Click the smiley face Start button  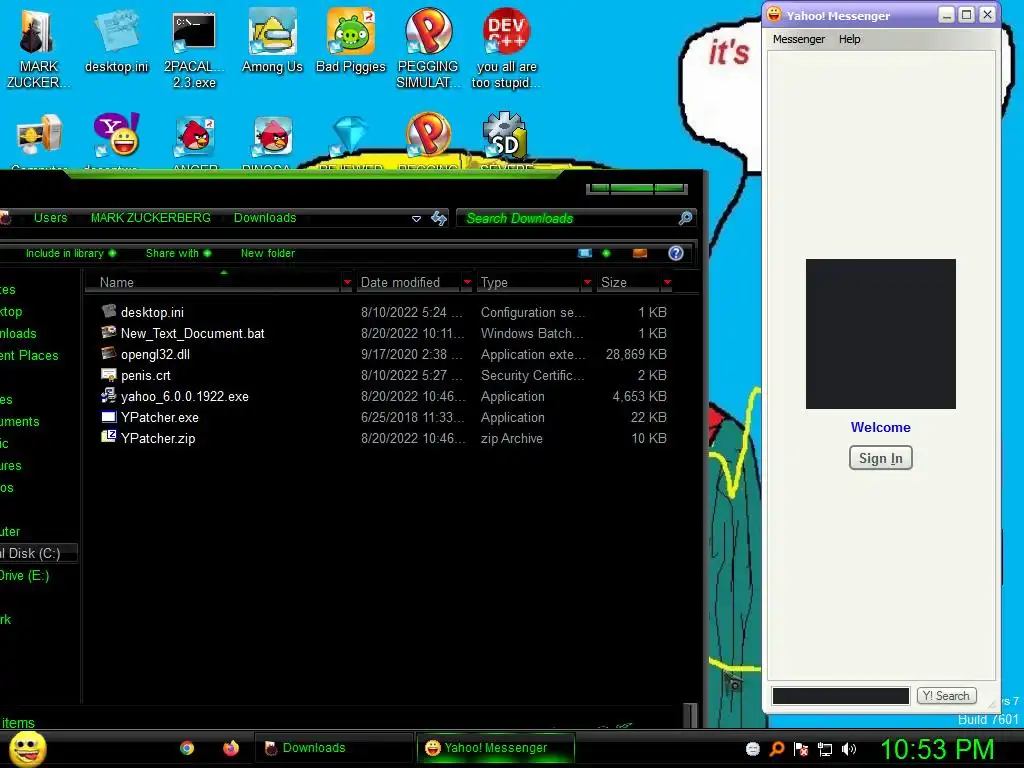[27, 748]
